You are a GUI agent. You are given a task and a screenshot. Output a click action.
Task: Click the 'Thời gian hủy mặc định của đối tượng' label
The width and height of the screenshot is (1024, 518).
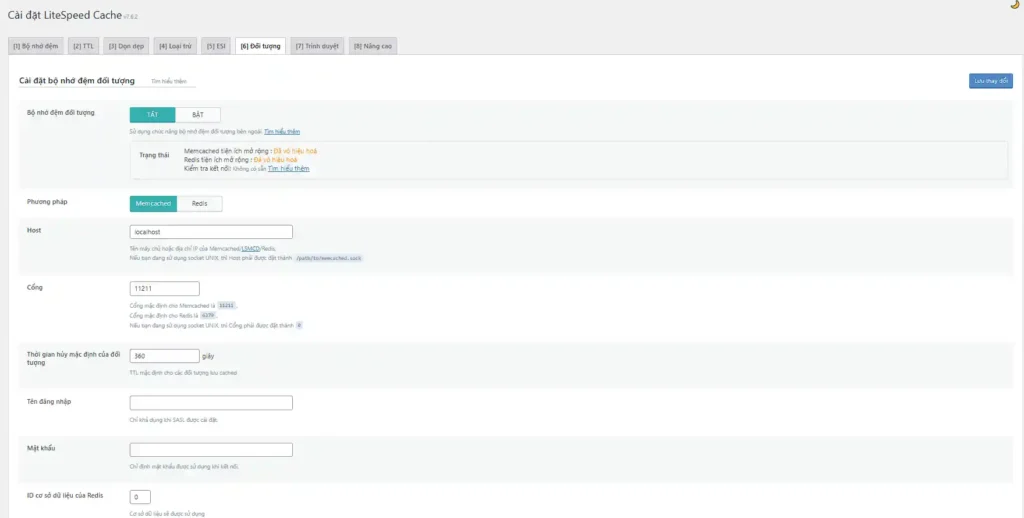pos(74,358)
